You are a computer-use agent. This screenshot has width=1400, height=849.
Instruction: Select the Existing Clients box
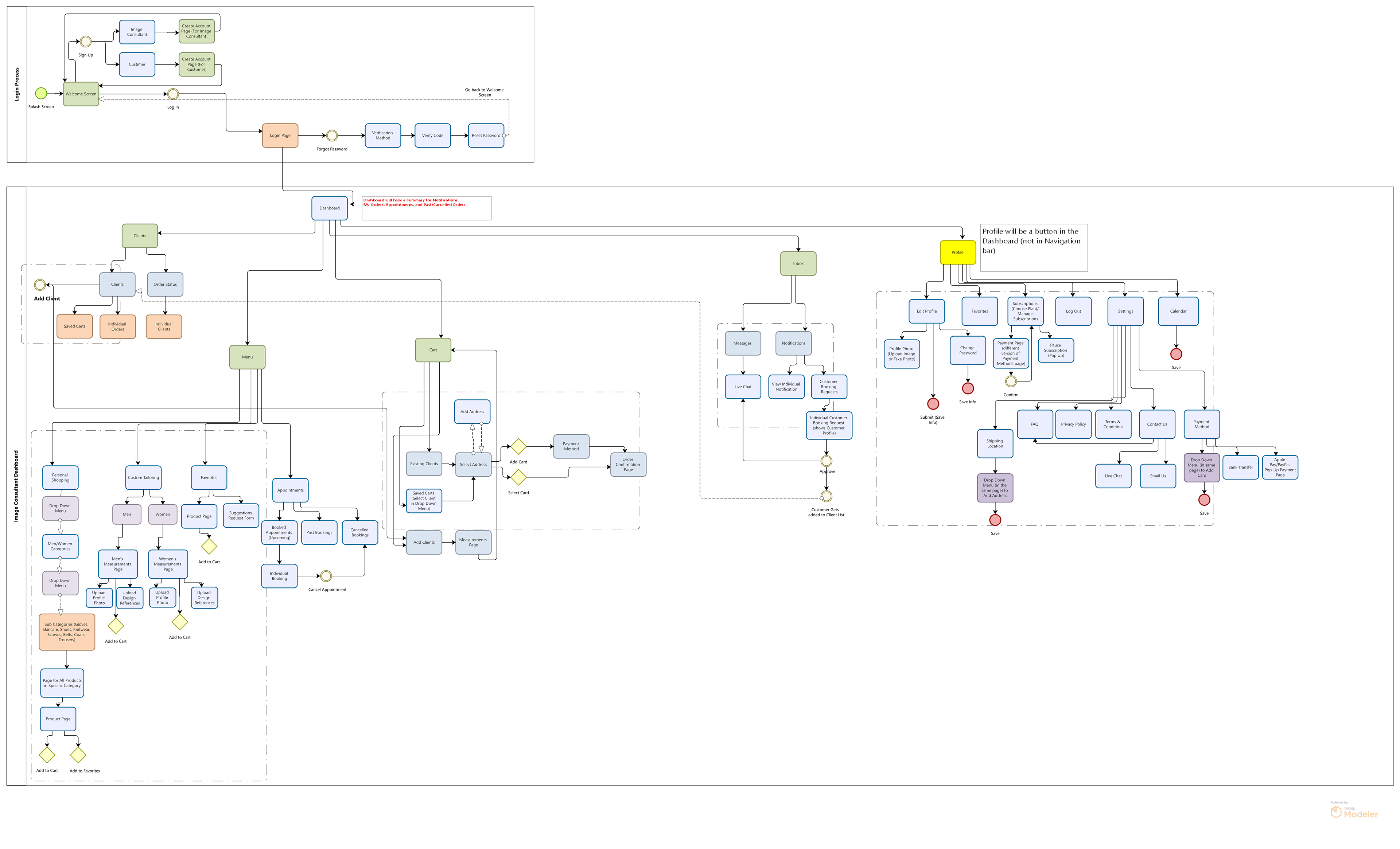click(424, 464)
